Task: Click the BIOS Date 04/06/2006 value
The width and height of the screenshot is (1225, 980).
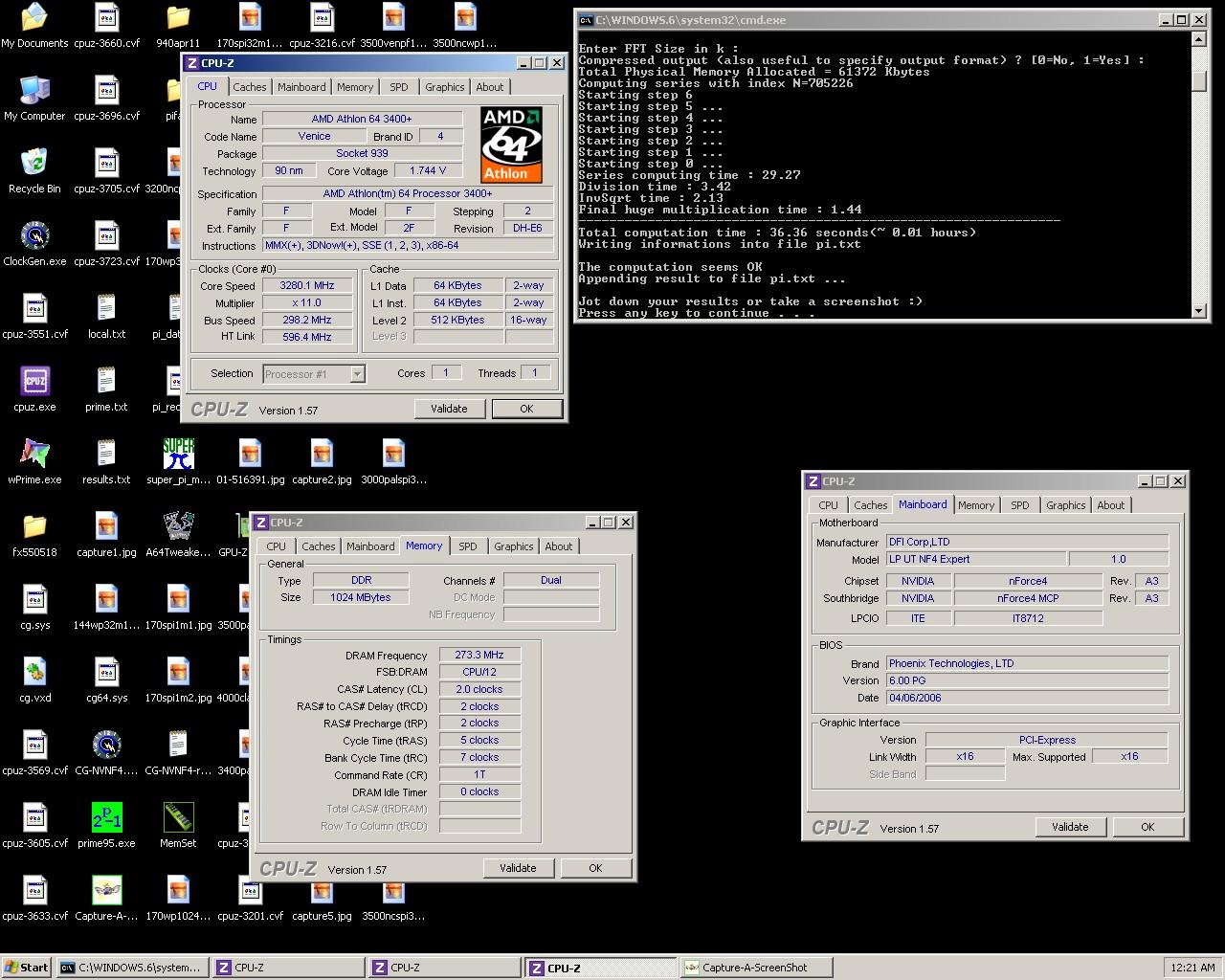Action: 1027,698
